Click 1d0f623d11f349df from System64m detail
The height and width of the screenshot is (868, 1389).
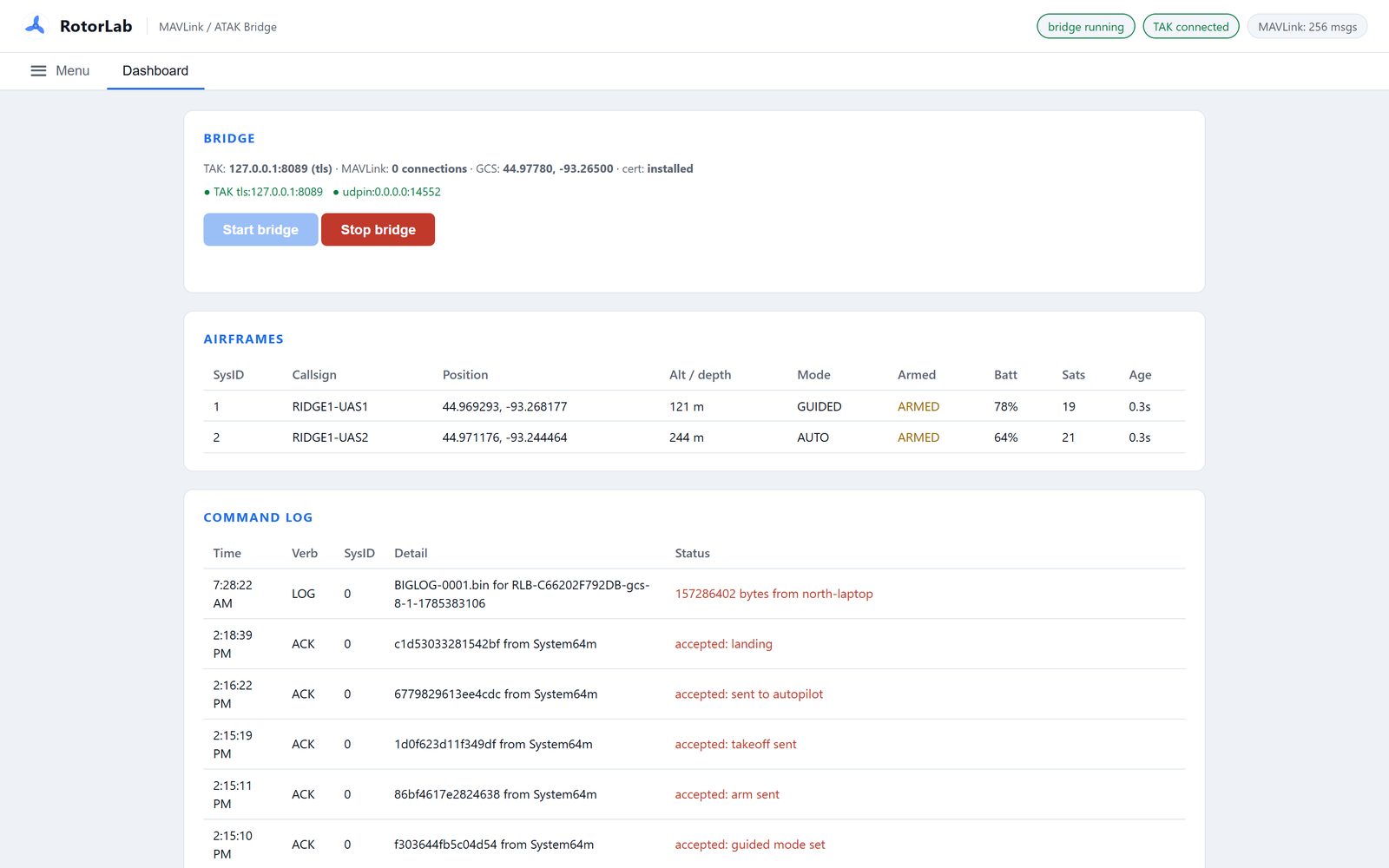click(x=493, y=745)
